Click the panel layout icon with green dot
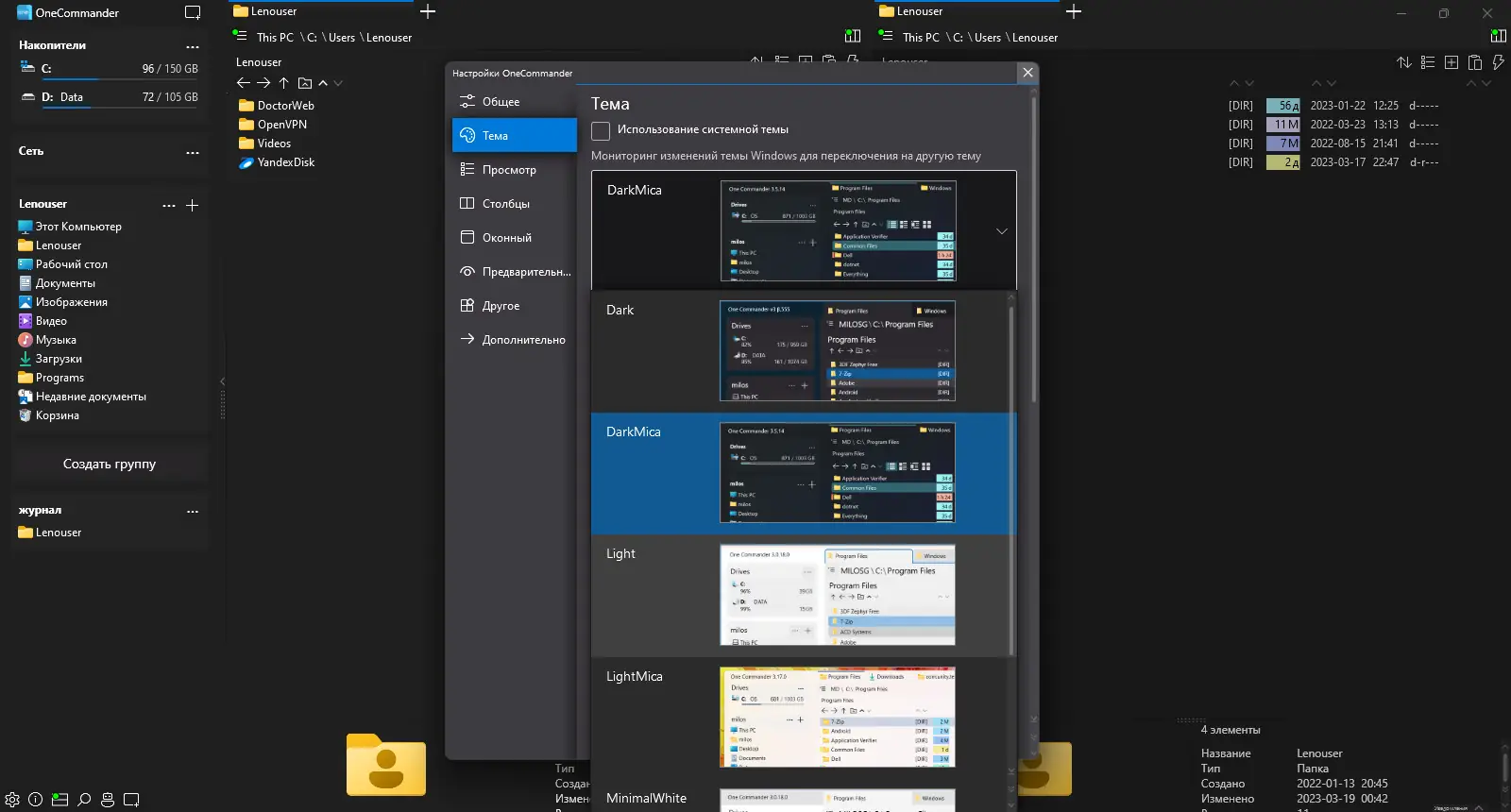Image resolution: width=1511 pixels, height=812 pixels. [59, 799]
